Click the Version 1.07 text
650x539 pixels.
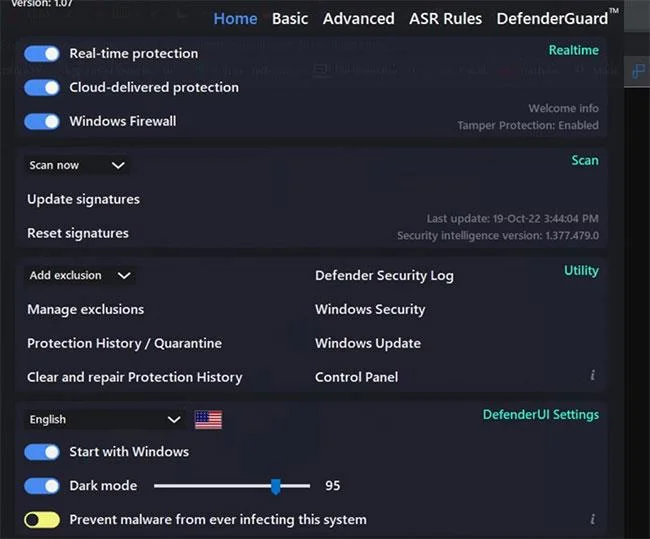point(42,4)
